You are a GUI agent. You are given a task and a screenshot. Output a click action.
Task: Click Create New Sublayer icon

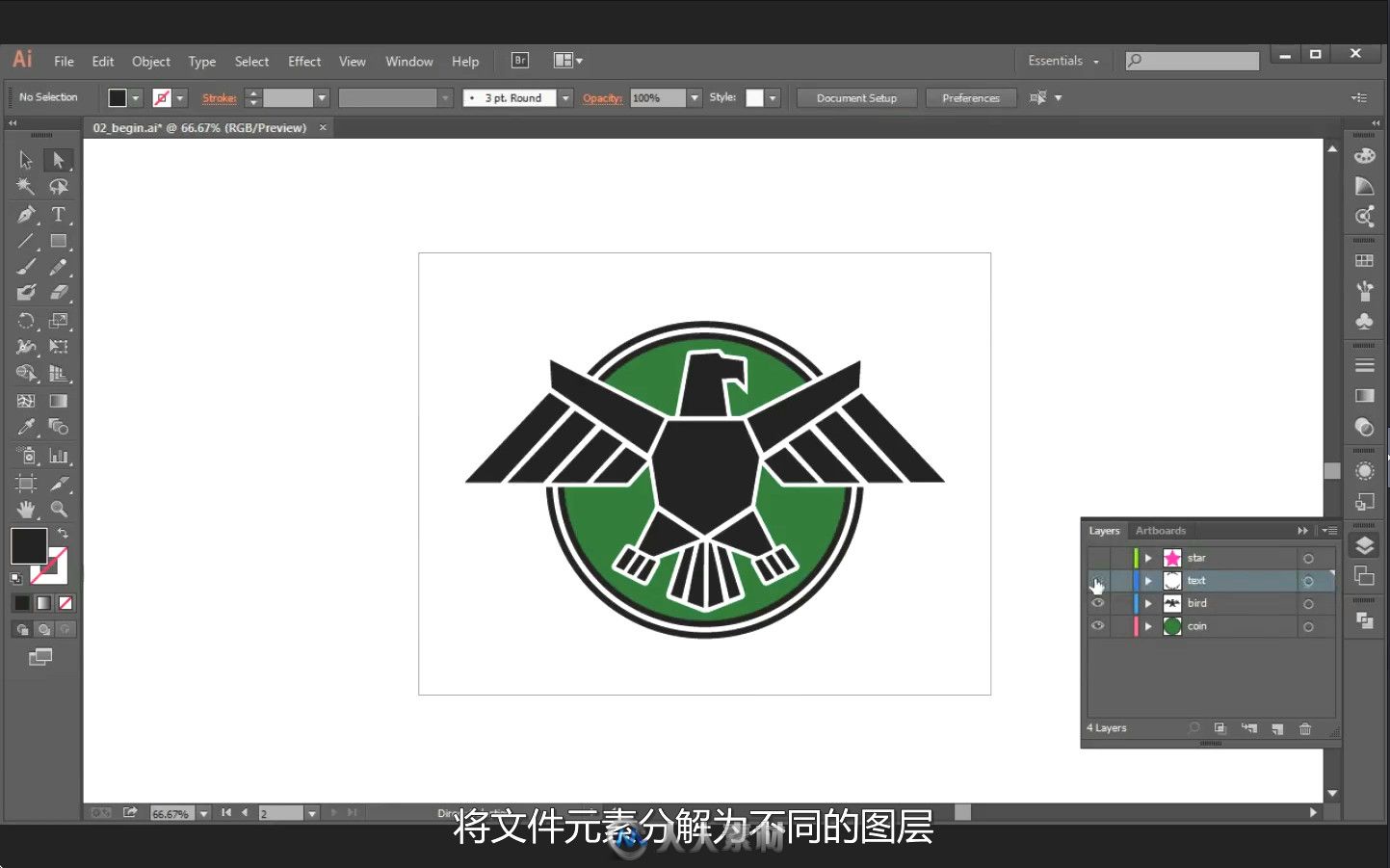click(x=1249, y=728)
